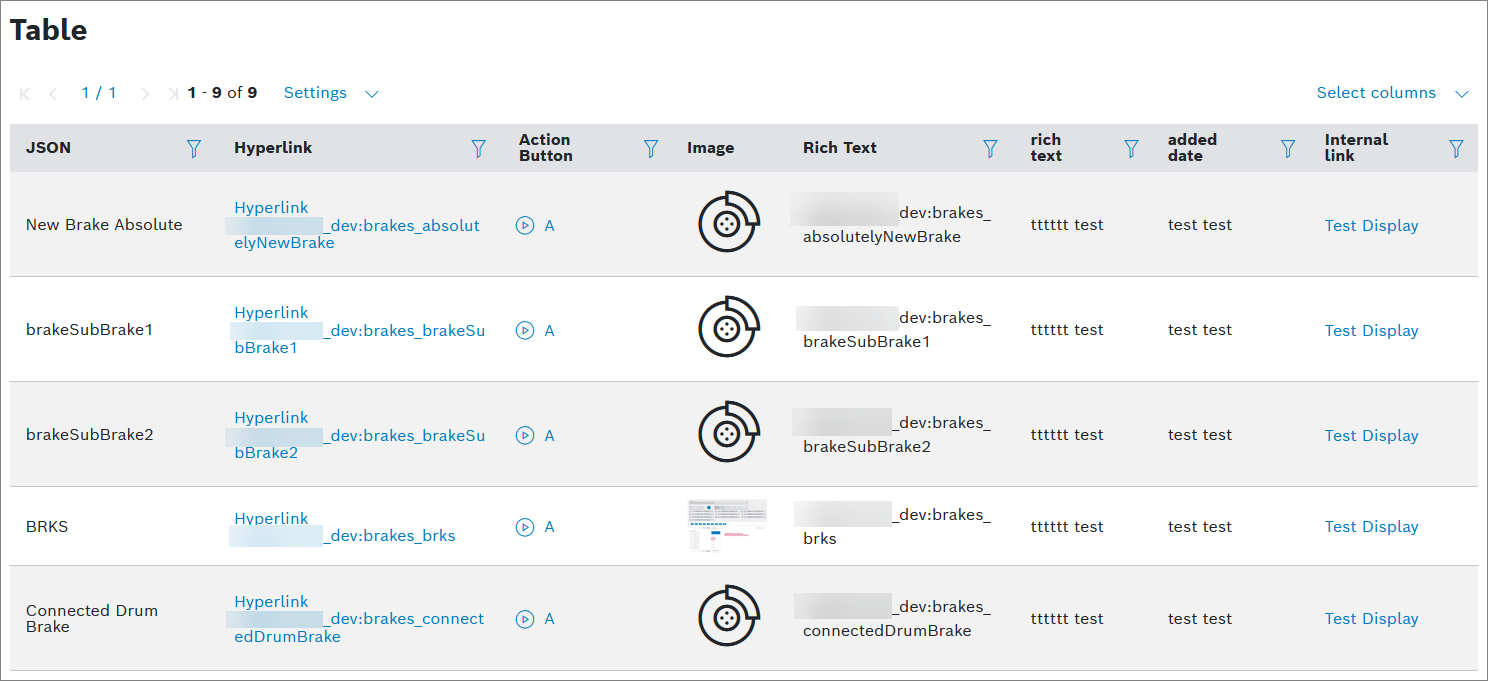The width and height of the screenshot is (1488, 681).
Task: Open the Hyperlink column filter
Action: coord(479,149)
